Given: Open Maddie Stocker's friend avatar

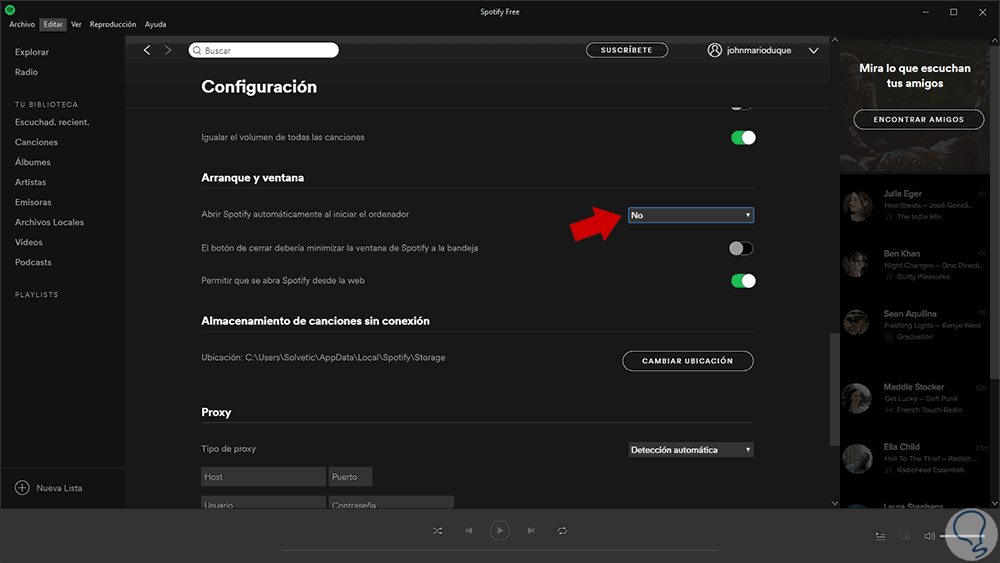Looking at the screenshot, I should [x=857, y=398].
